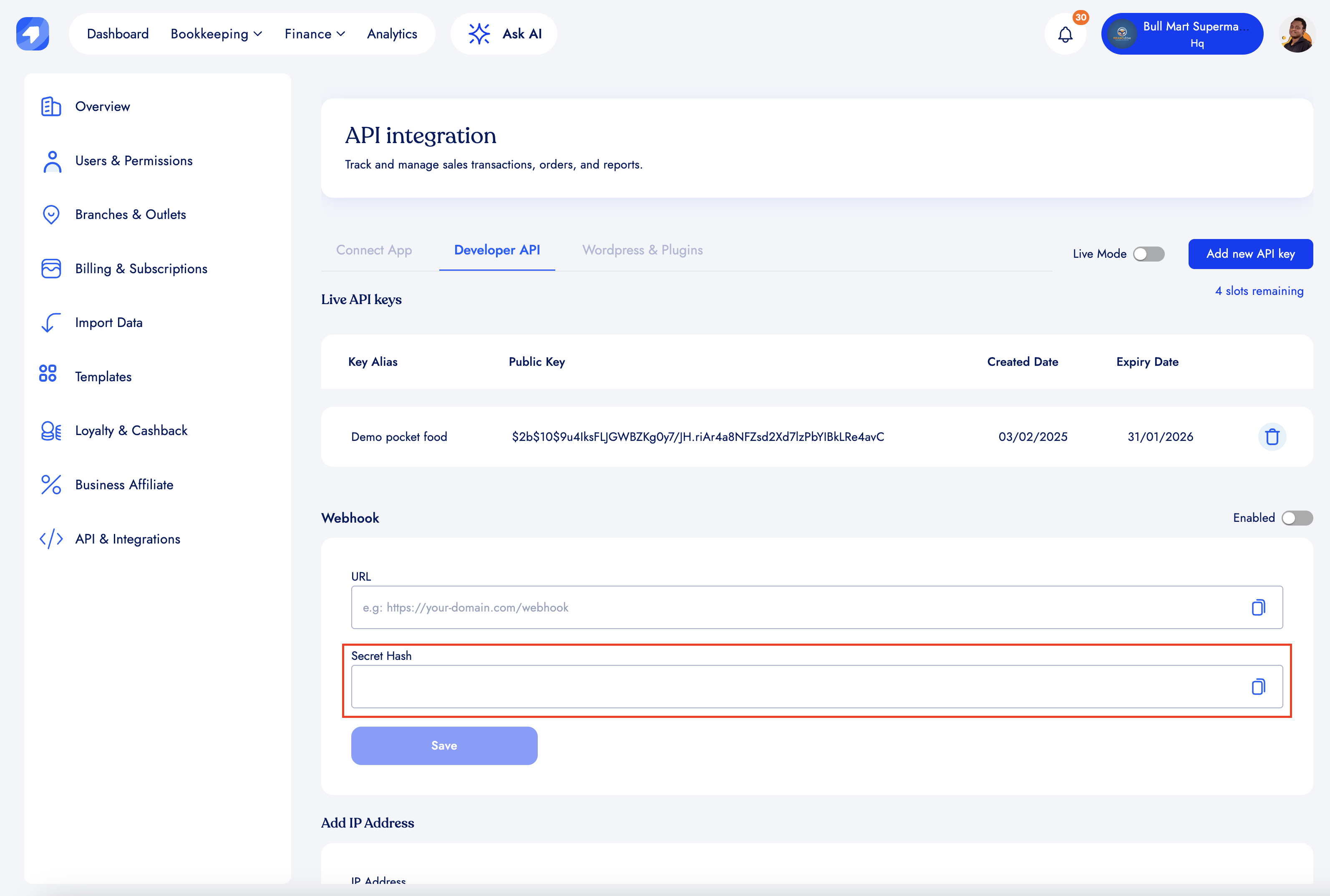Expand the Bookkeeping dropdown menu
1330x896 pixels.
216,34
